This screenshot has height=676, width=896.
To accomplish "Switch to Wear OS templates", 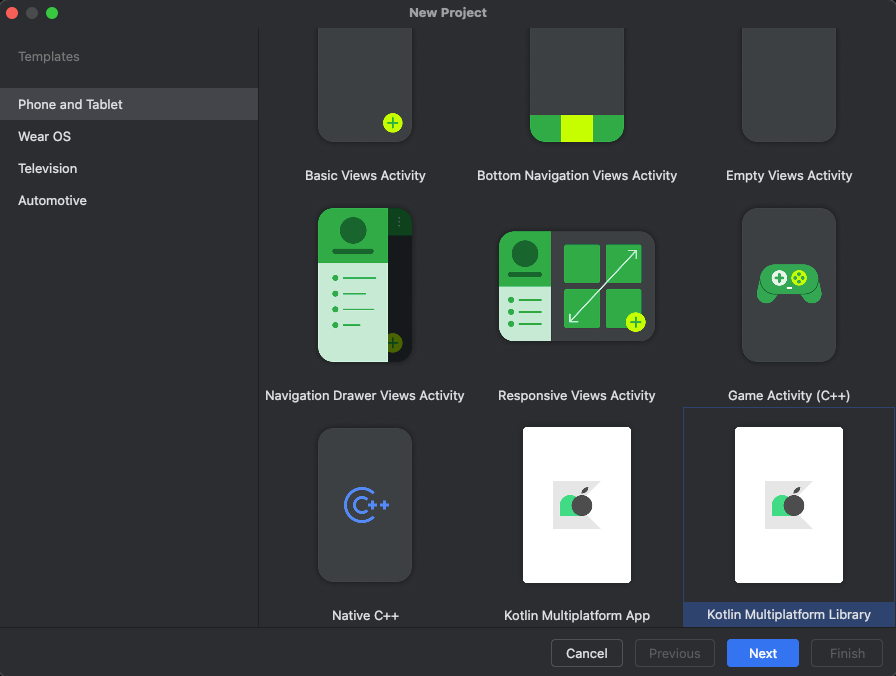I will (x=129, y=136).
